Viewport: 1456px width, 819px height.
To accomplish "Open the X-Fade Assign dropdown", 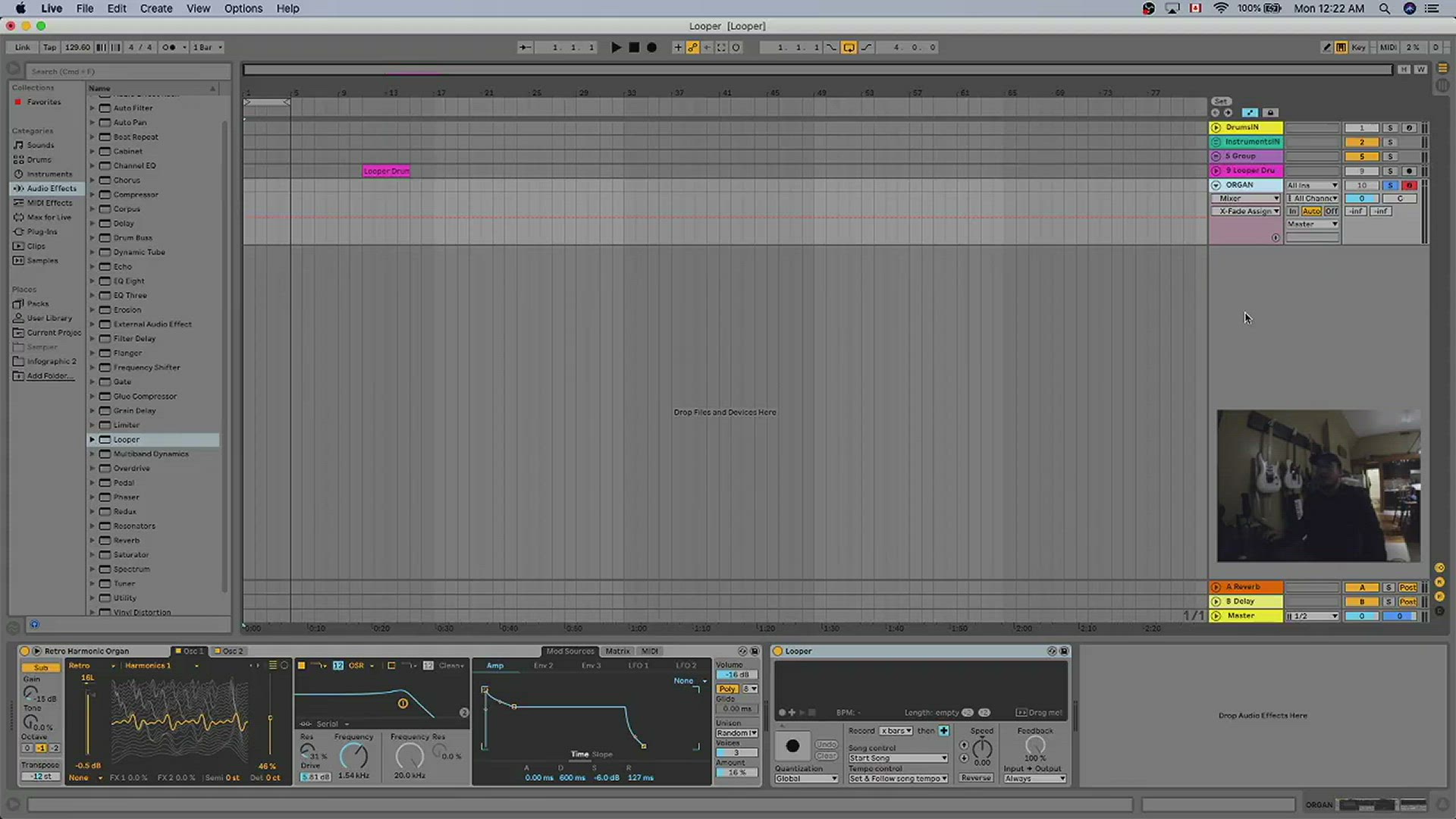I will pos(1246,212).
